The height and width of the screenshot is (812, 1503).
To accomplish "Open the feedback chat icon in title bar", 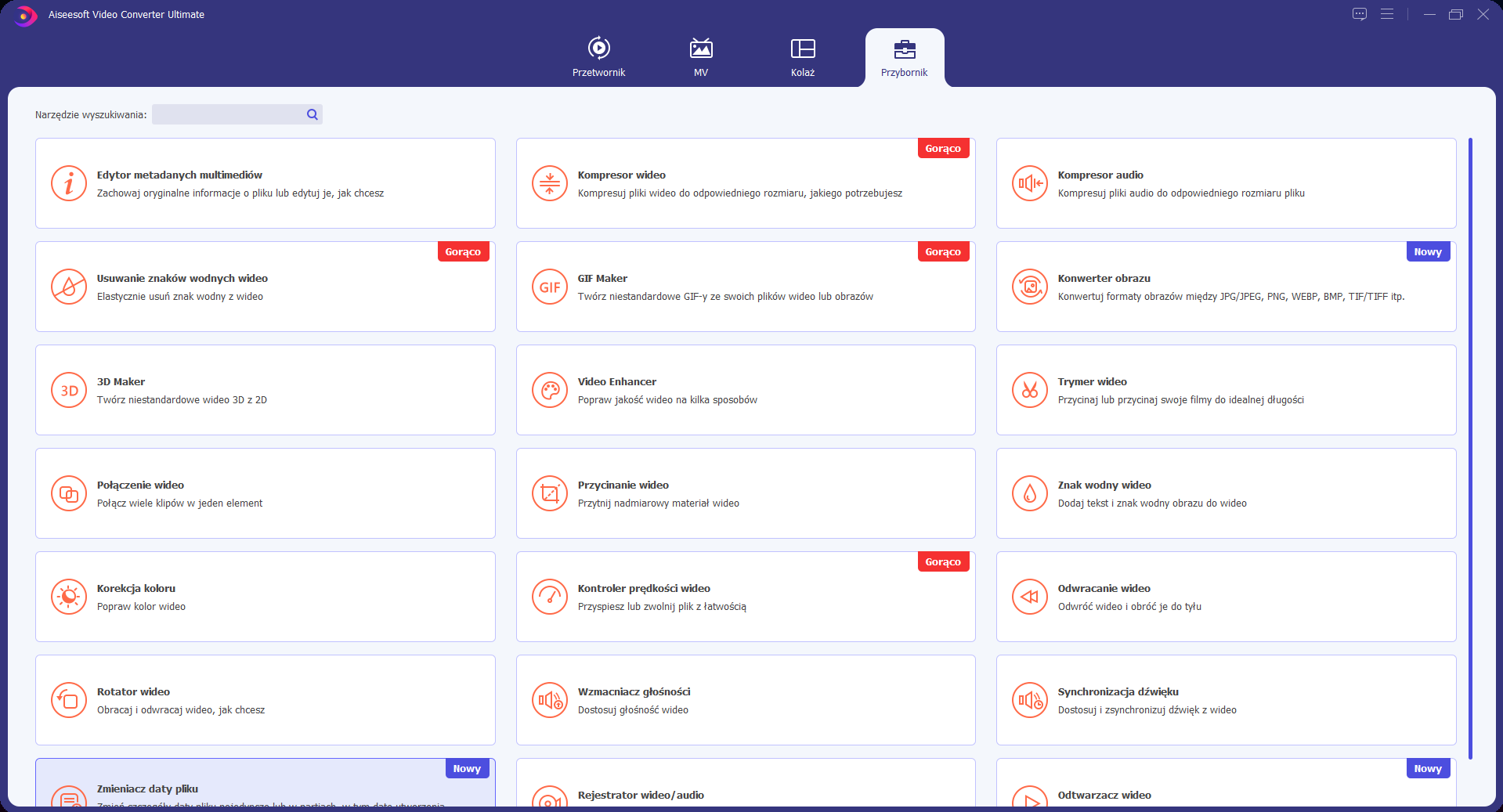I will 1360,14.
